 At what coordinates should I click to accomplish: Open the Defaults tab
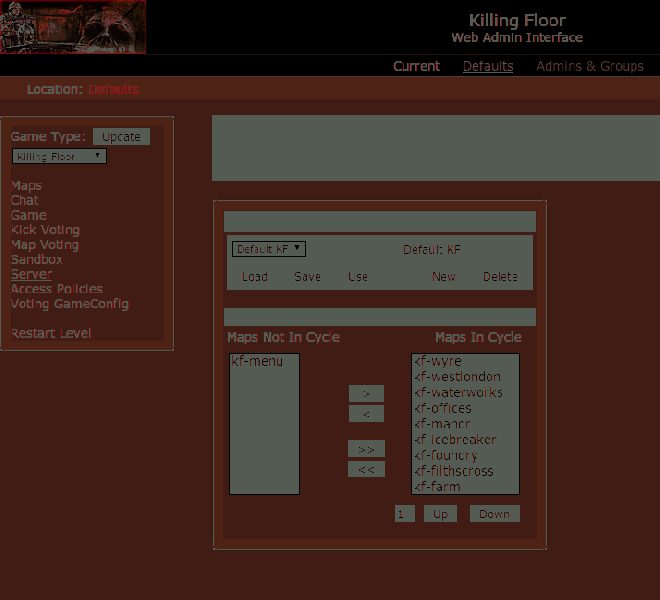pos(488,66)
